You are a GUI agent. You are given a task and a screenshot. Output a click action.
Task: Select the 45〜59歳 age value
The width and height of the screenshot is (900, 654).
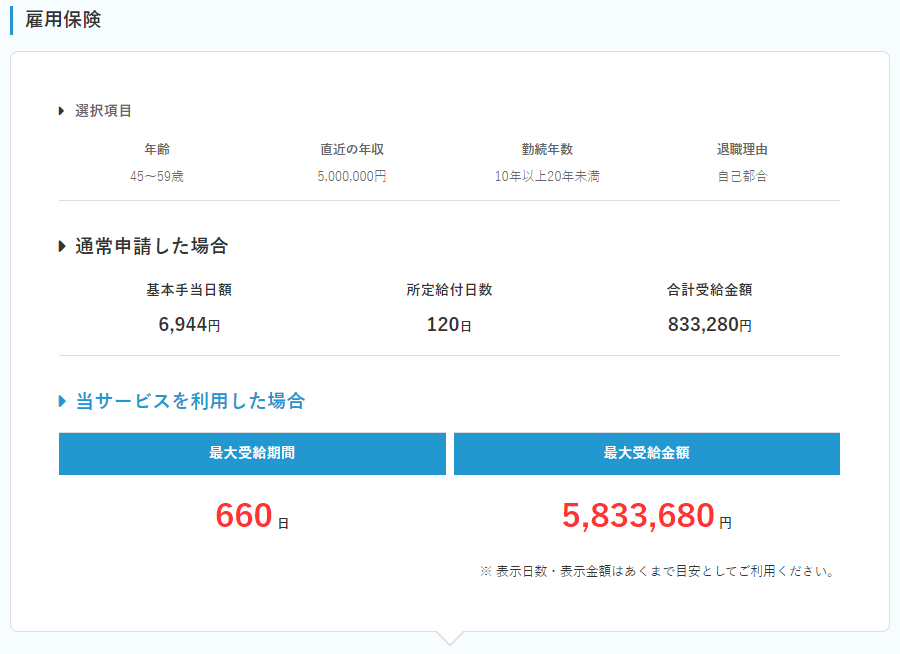157,176
